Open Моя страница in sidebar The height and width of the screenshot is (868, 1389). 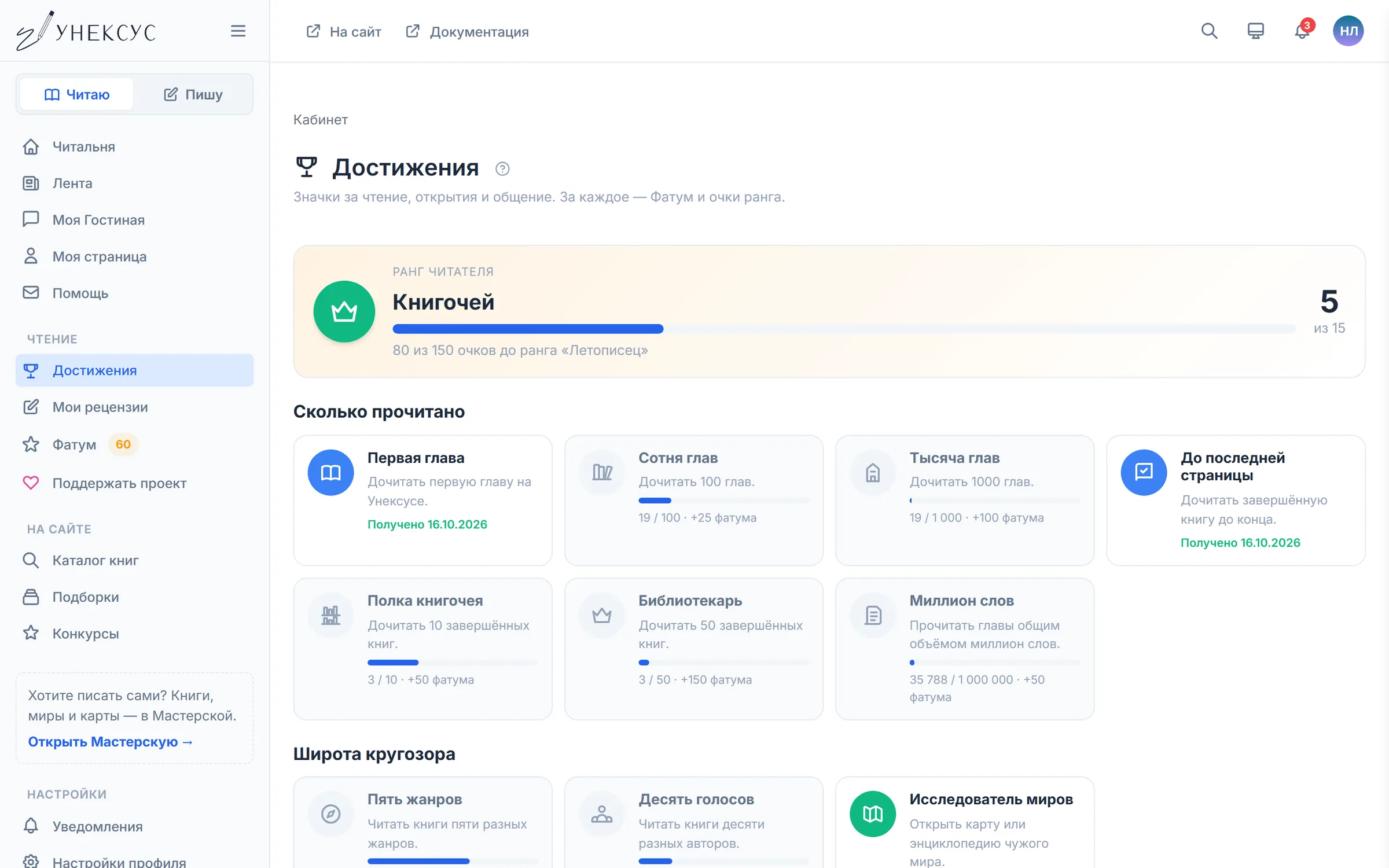point(134,256)
